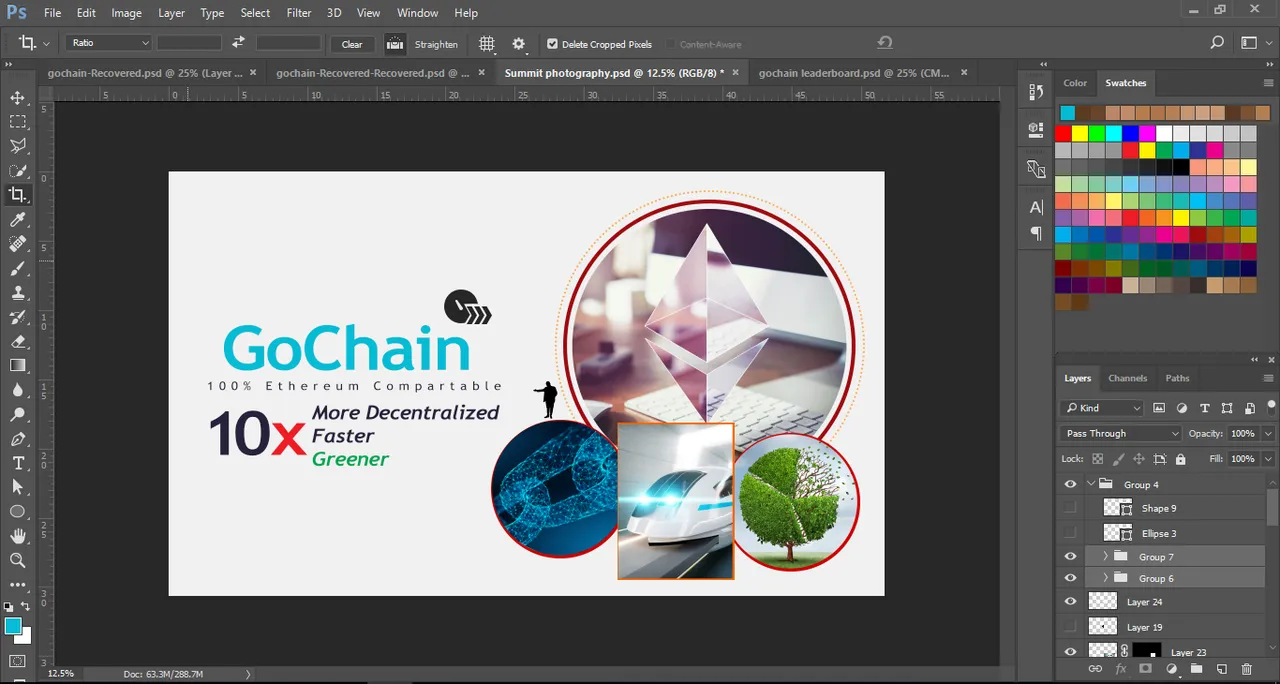Switch to the Channels tab
Screen dimensions: 1280x684
[x=1127, y=378]
